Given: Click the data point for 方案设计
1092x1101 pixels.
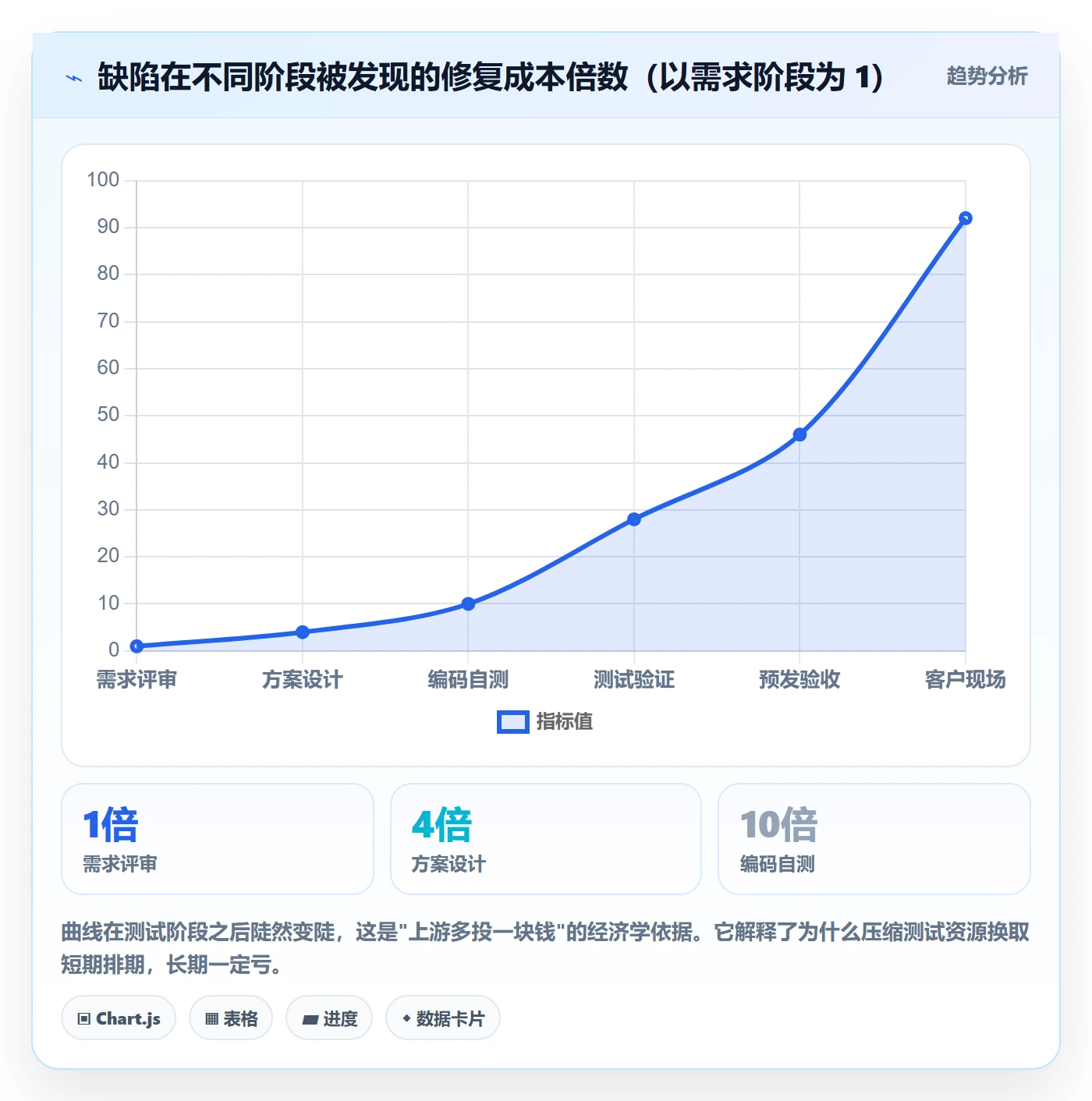Looking at the screenshot, I should [x=303, y=632].
